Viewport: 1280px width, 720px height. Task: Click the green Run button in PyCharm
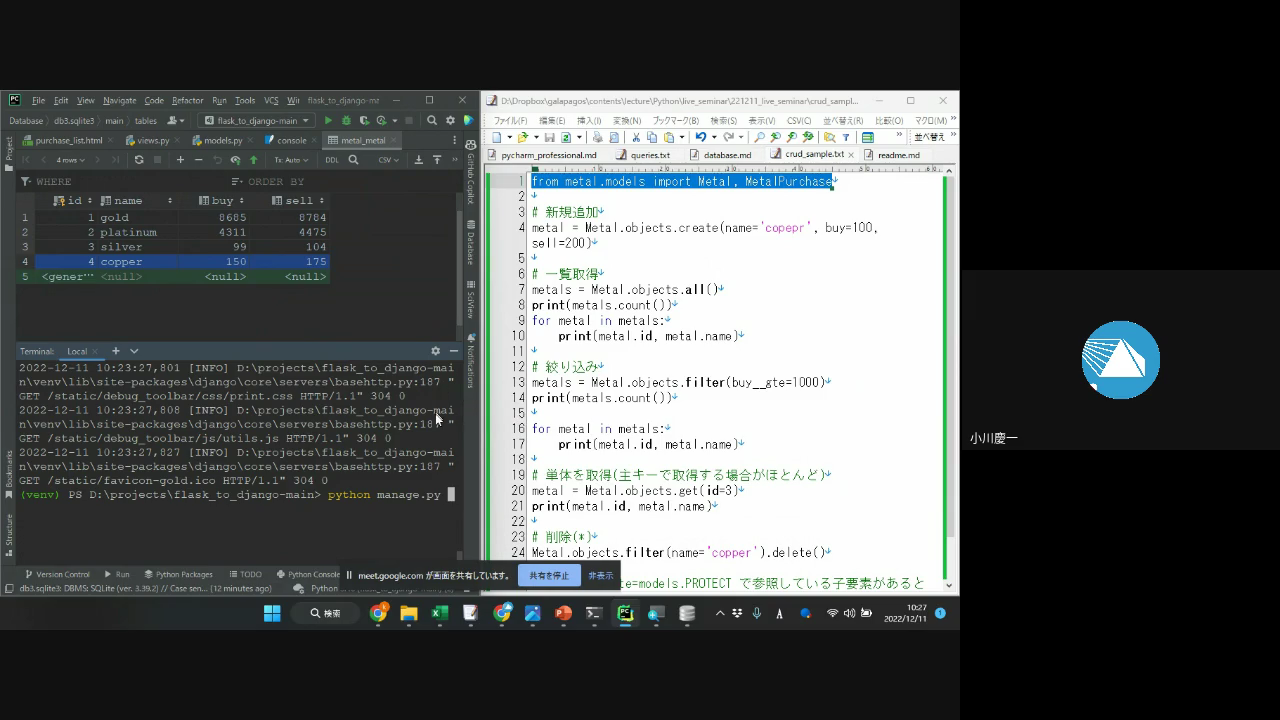pos(328,121)
